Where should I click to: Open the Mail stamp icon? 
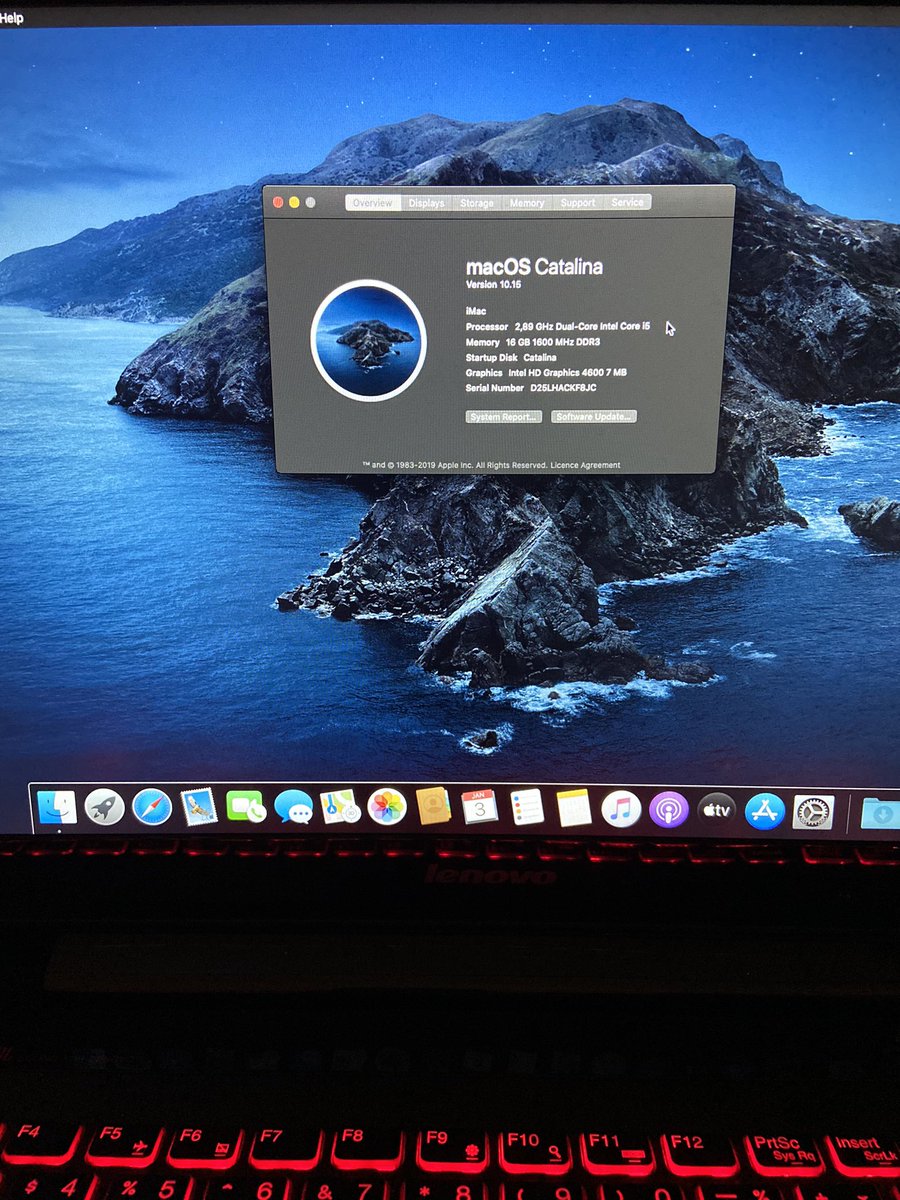199,806
